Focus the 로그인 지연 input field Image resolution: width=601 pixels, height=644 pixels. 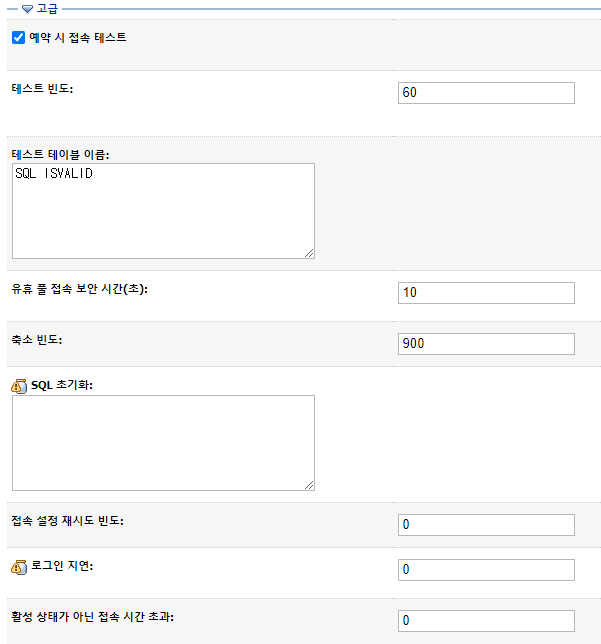pos(486,570)
